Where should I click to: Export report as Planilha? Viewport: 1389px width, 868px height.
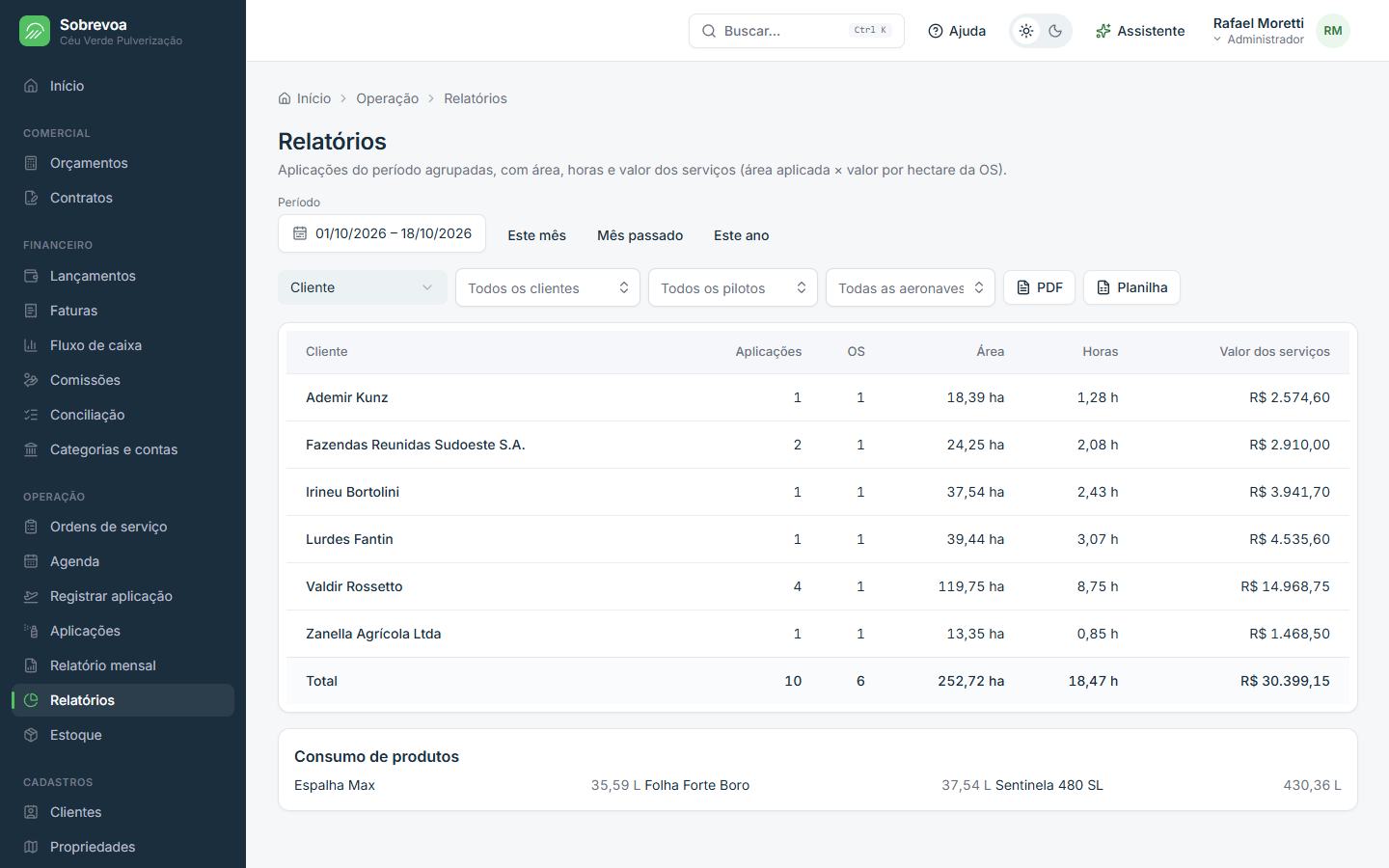click(1131, 287)
